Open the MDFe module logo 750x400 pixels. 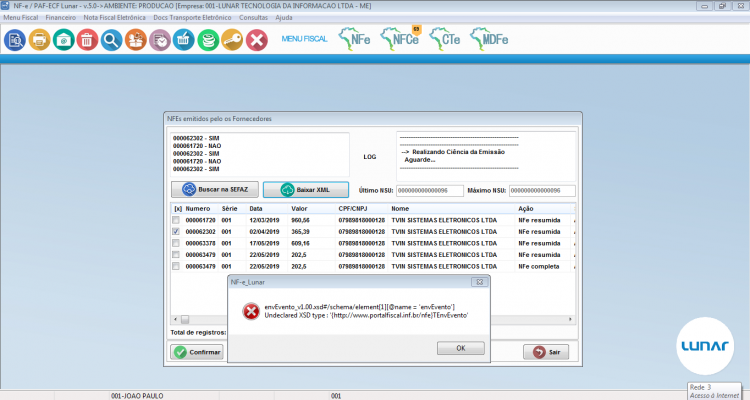(489, 39)
